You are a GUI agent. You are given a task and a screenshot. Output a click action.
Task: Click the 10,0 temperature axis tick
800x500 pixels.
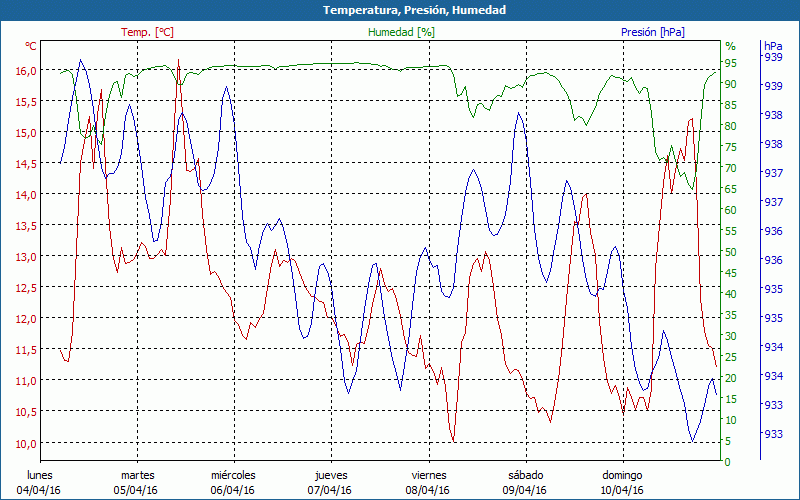pyautogui.click(x=26, y=443)
